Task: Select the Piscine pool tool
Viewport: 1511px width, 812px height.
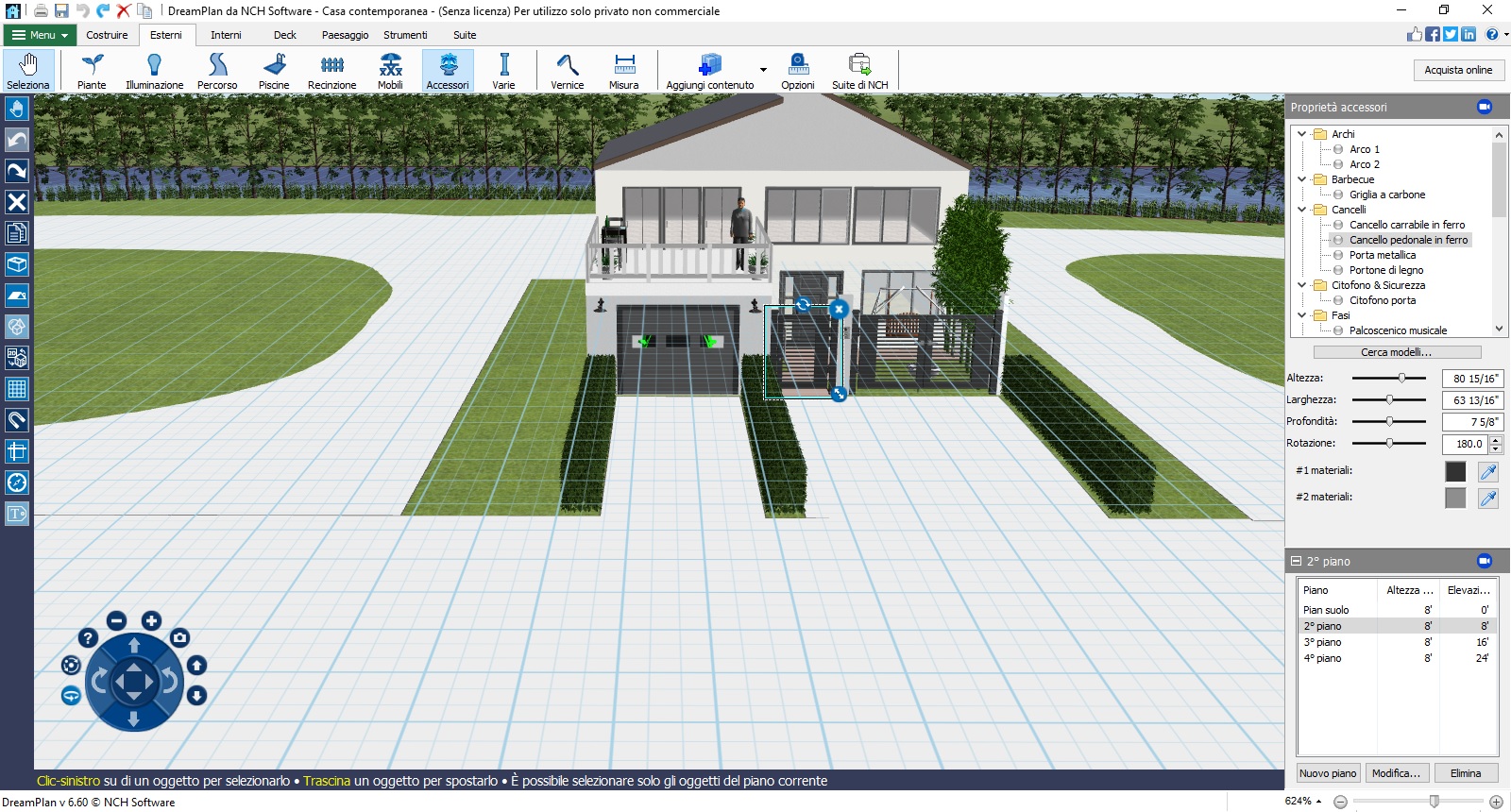Action: coord(274,71)
